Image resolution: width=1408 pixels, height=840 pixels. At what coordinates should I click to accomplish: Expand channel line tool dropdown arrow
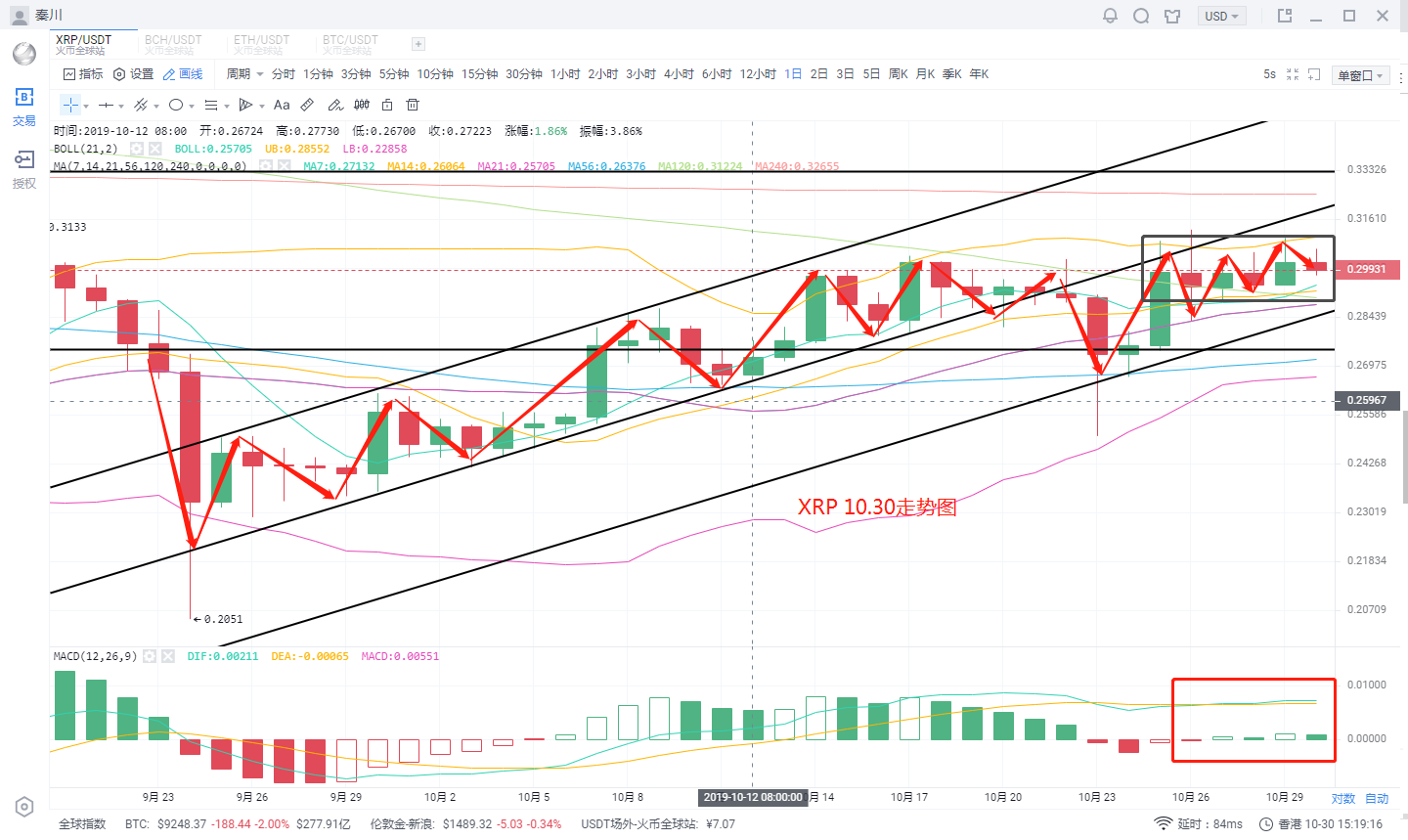click(x=156, y=106)
